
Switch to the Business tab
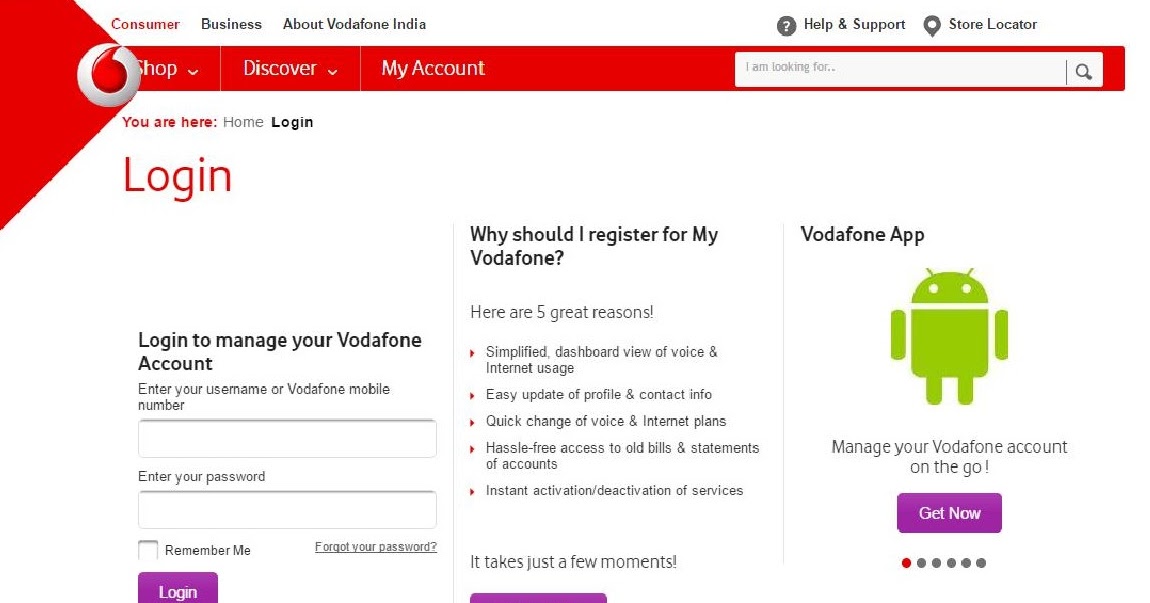[231, 24]
